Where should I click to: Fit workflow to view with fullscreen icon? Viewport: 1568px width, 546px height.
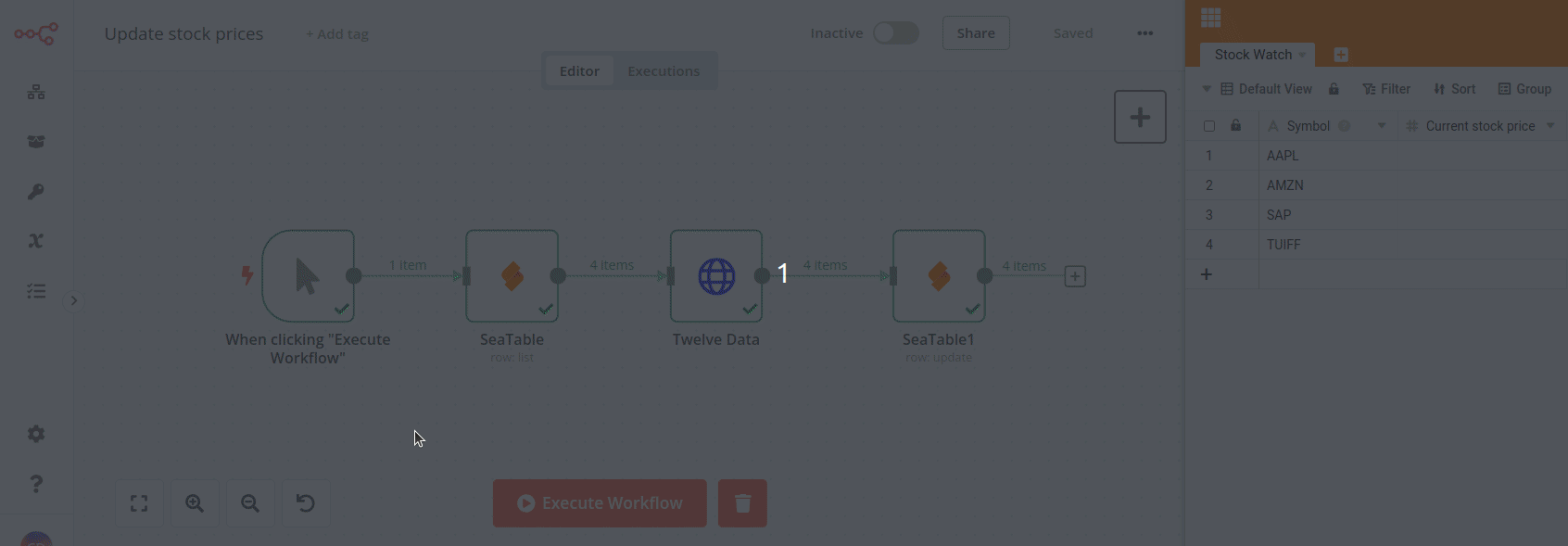[139, 503]
